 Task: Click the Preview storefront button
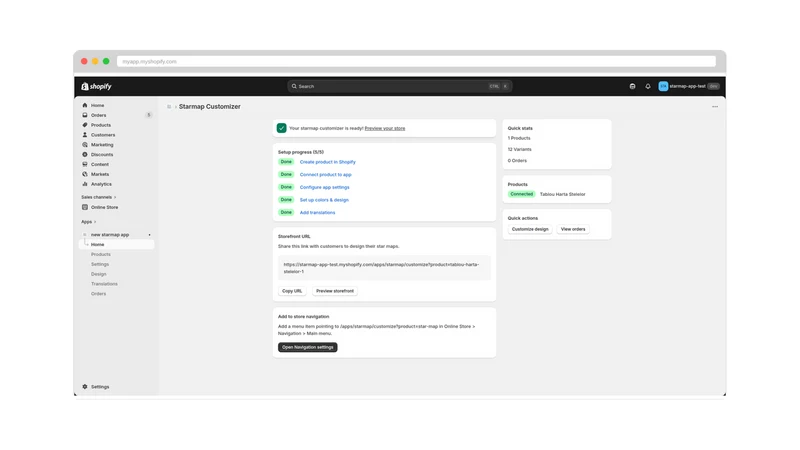coord(335,291)
